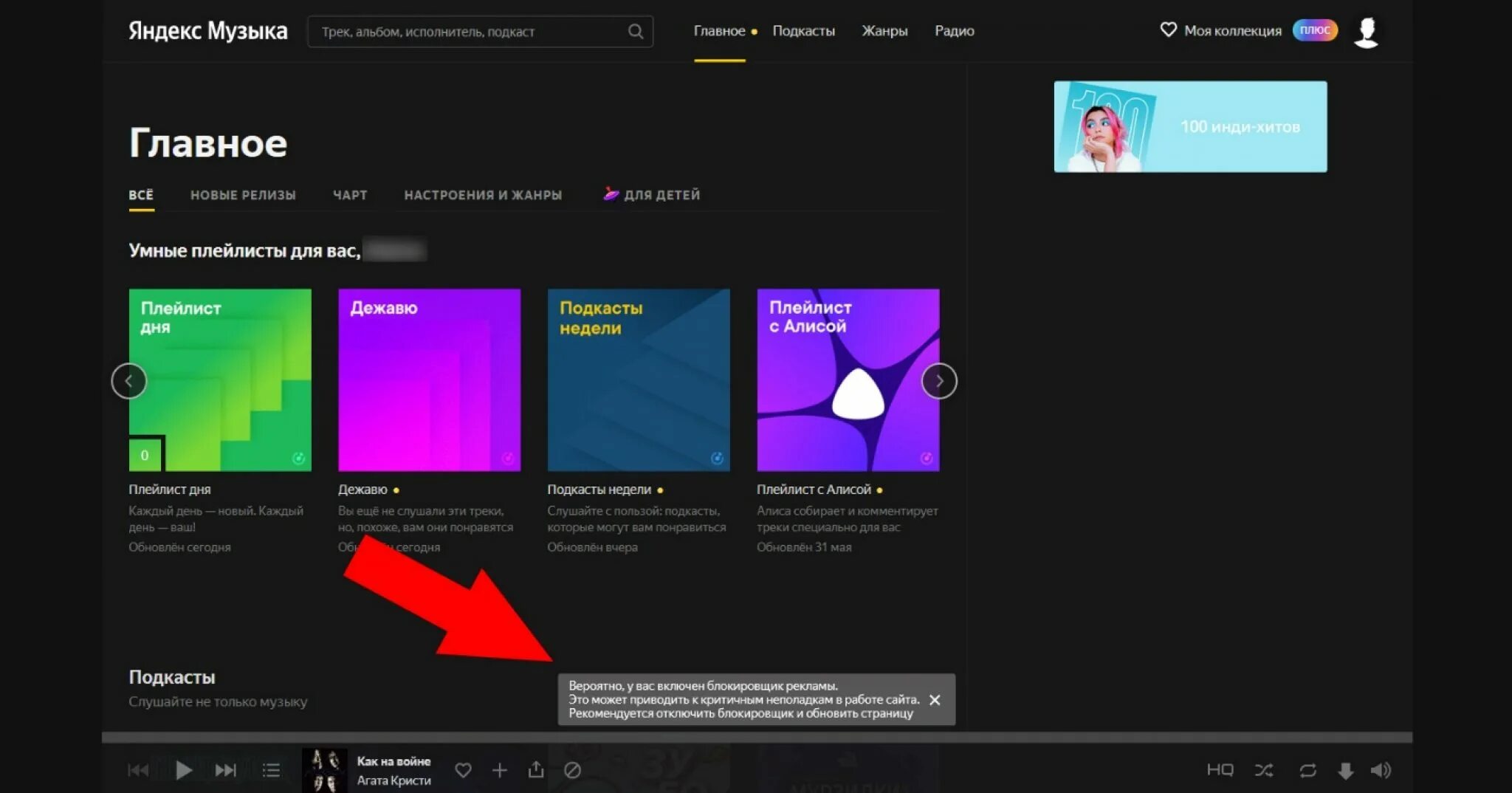Open the Подкасты section heading
This screenshot has height=793, width=1512.
click(172, 676)
